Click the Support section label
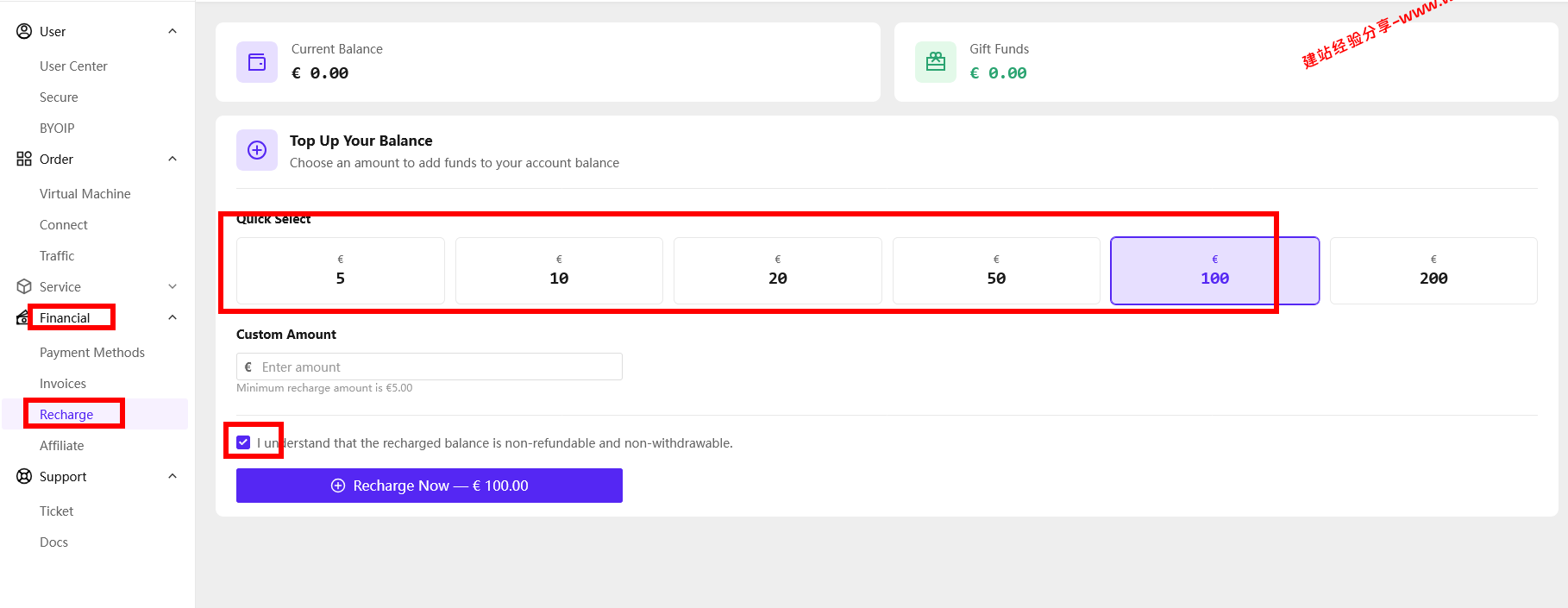The image size is (1568, 608). (x=63, y=477)
